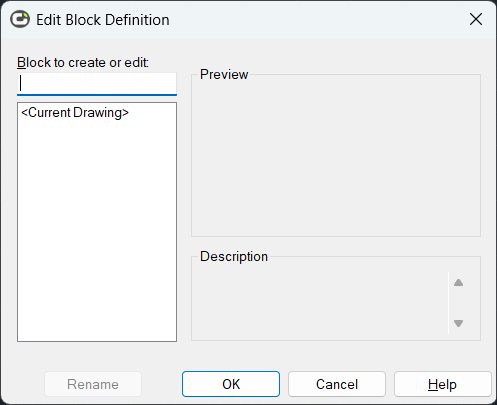This screenshot has height=405, width=497.
Task: Click inside the Description text box
Action: coord(320,302)
